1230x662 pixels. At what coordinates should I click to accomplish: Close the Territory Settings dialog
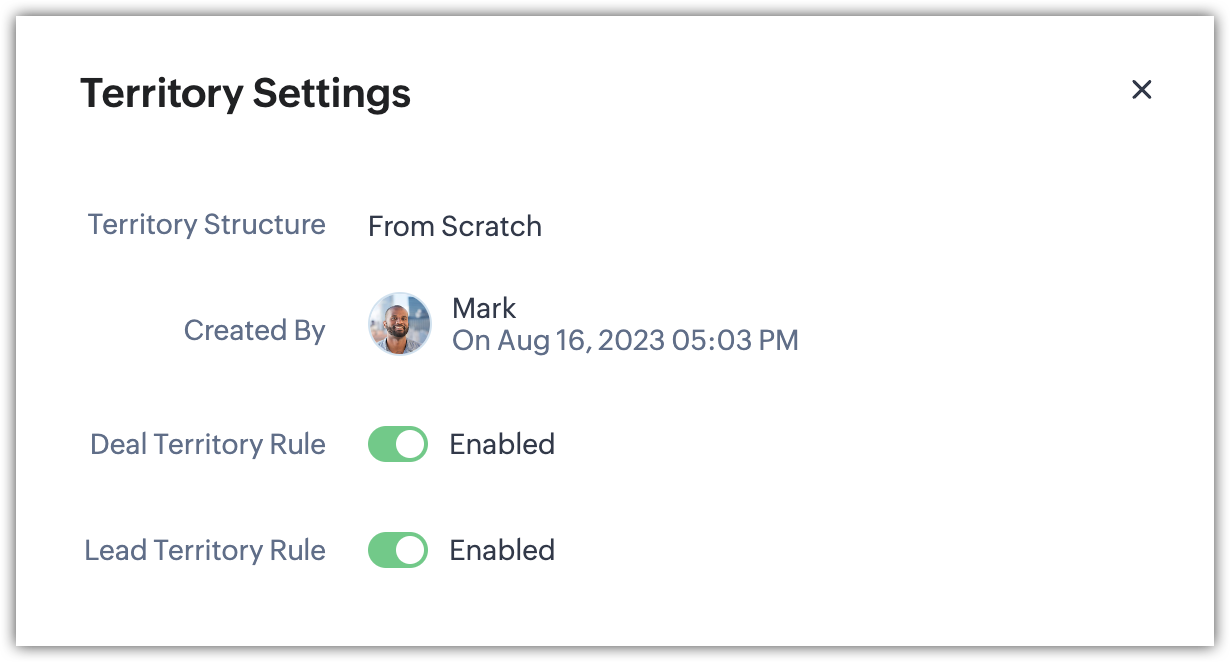(1141, 90)
